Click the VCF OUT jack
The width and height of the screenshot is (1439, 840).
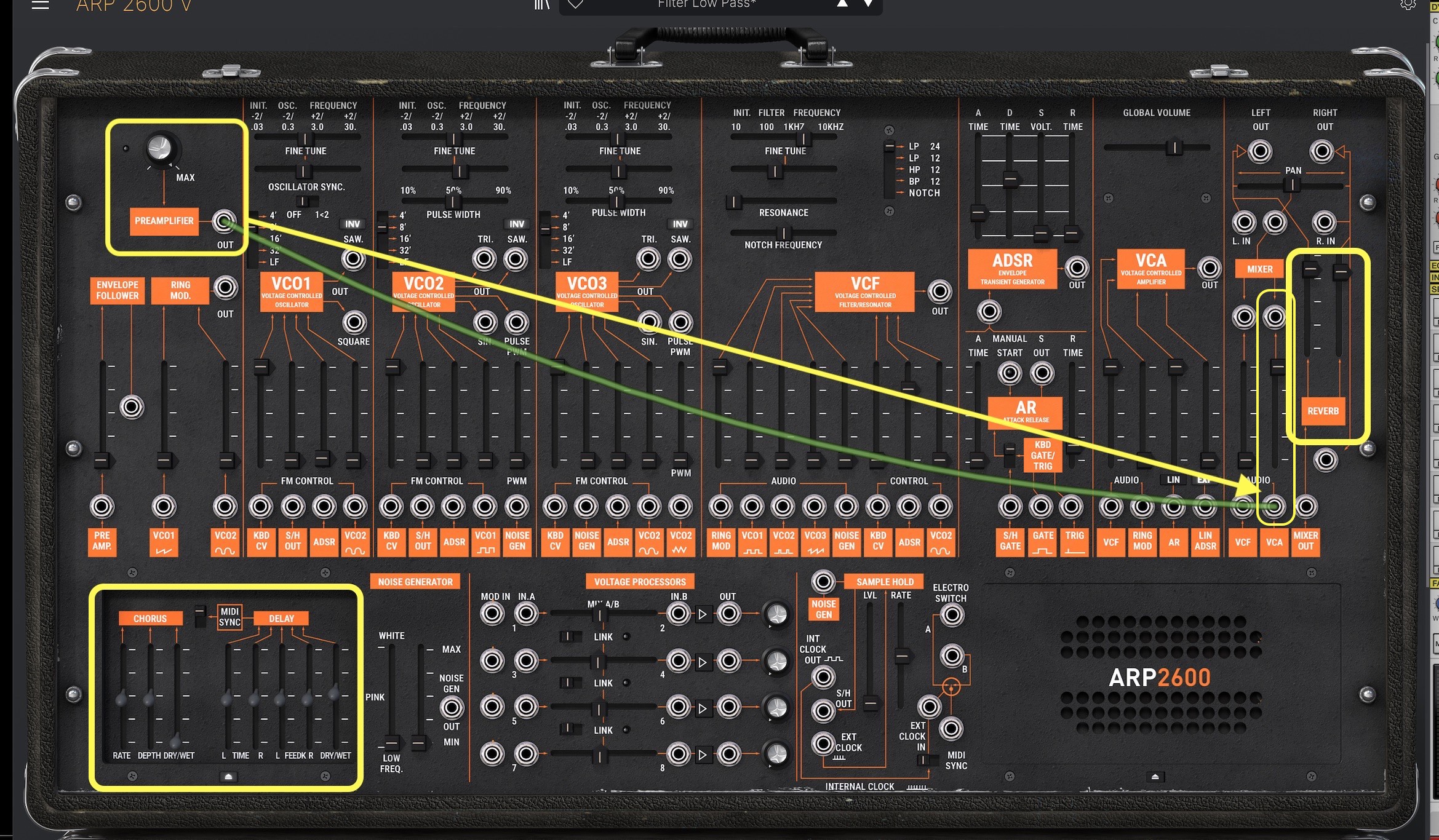pos(939,291)
